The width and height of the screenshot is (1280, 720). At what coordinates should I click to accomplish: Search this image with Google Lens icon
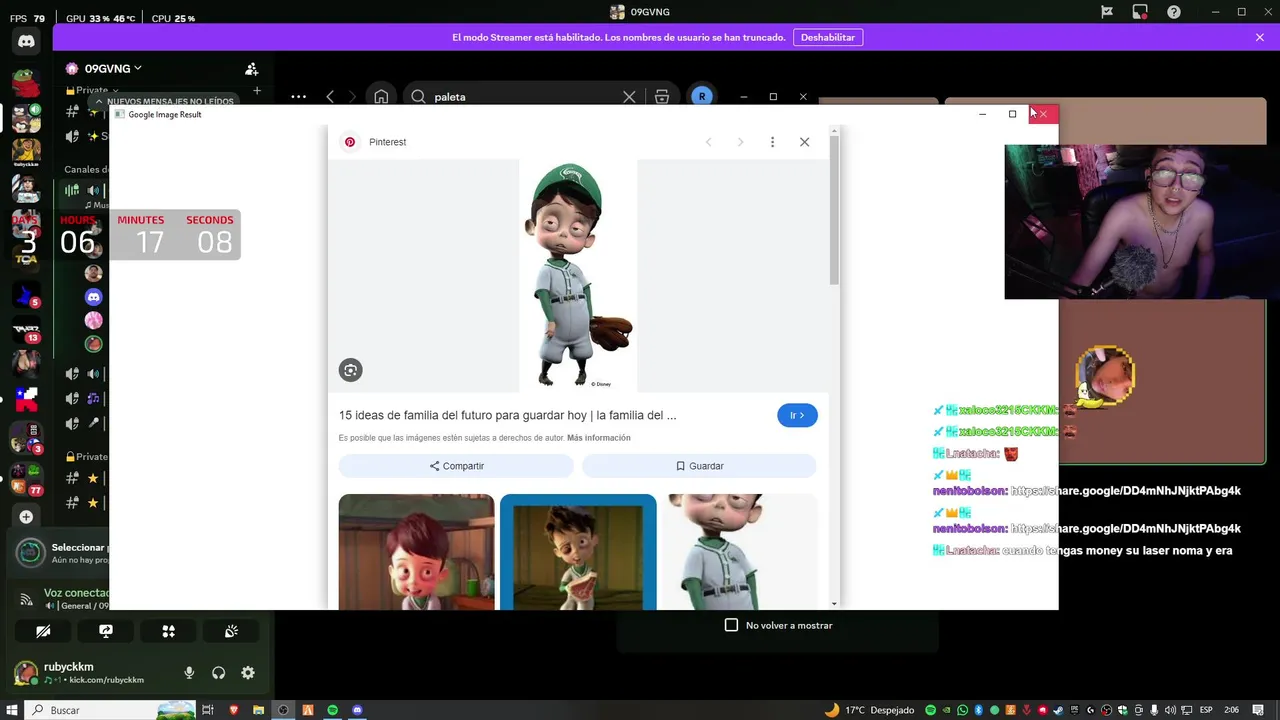click(350, 370)
